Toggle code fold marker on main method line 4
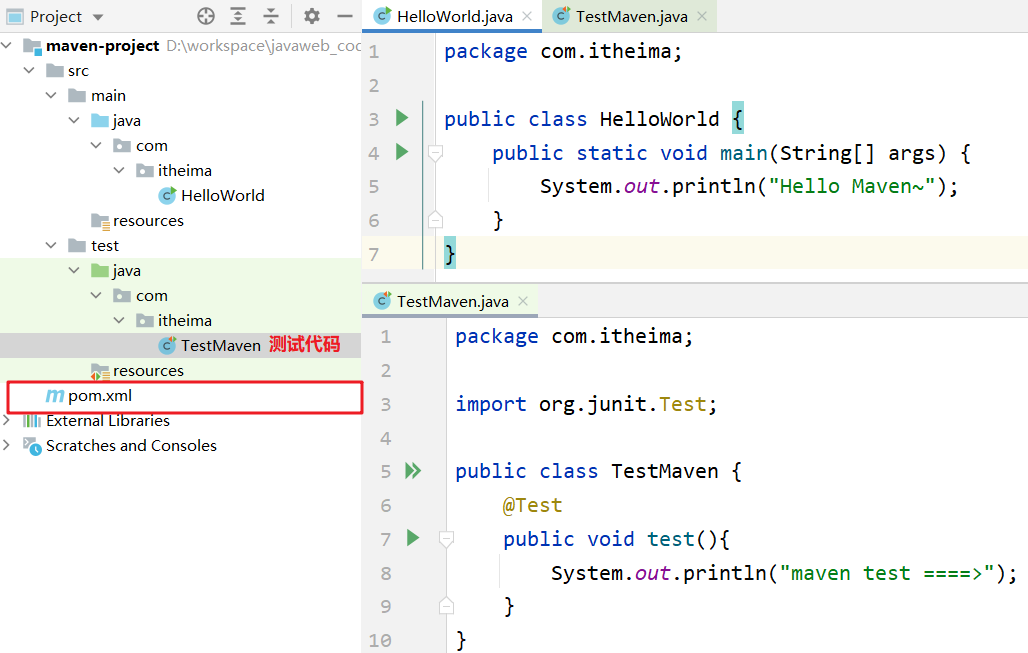Screen dimensions: 1028x653 pos(435,153)
